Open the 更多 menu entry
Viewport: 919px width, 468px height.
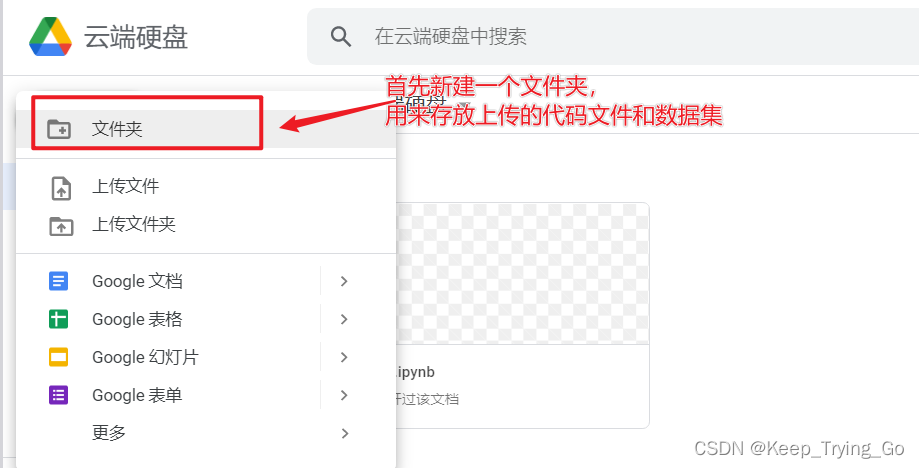coord(206,433)
